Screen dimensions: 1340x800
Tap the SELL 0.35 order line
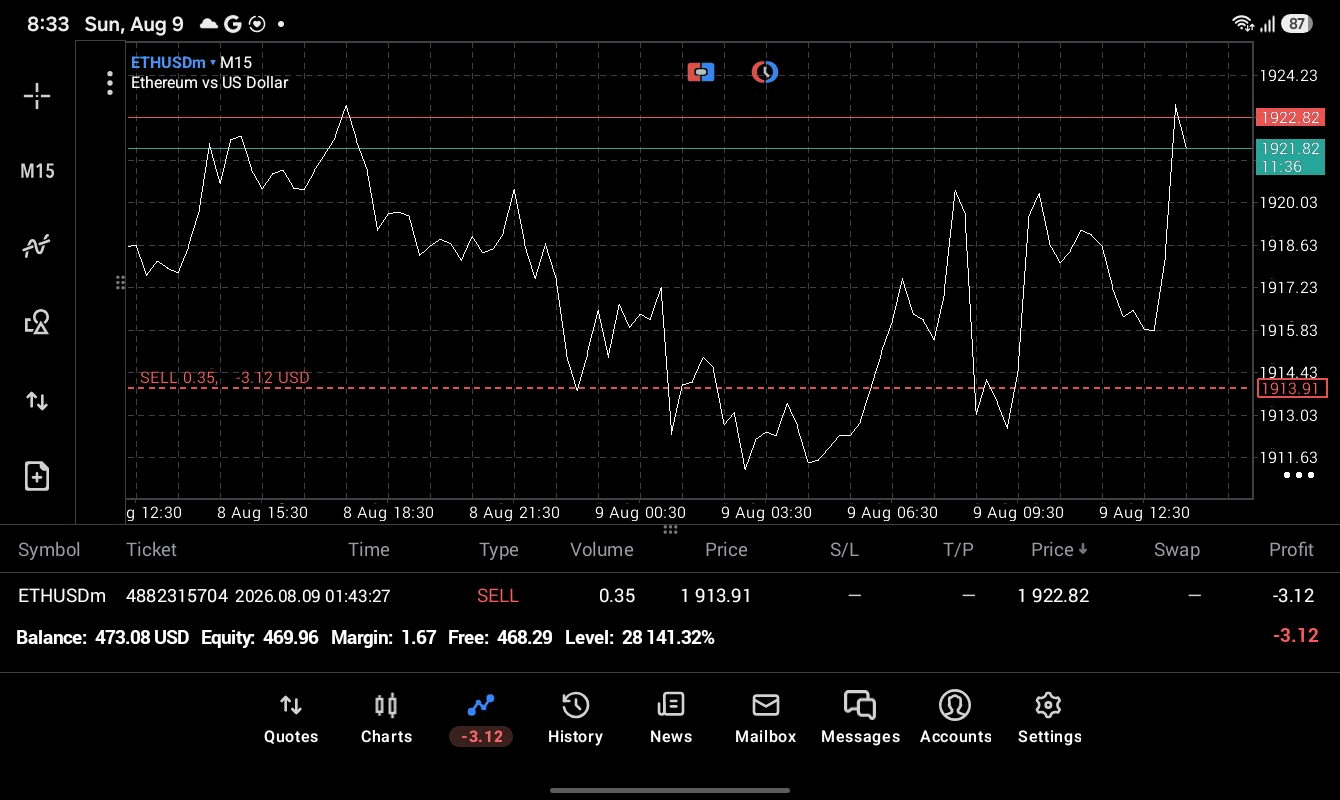coord(224,378)
